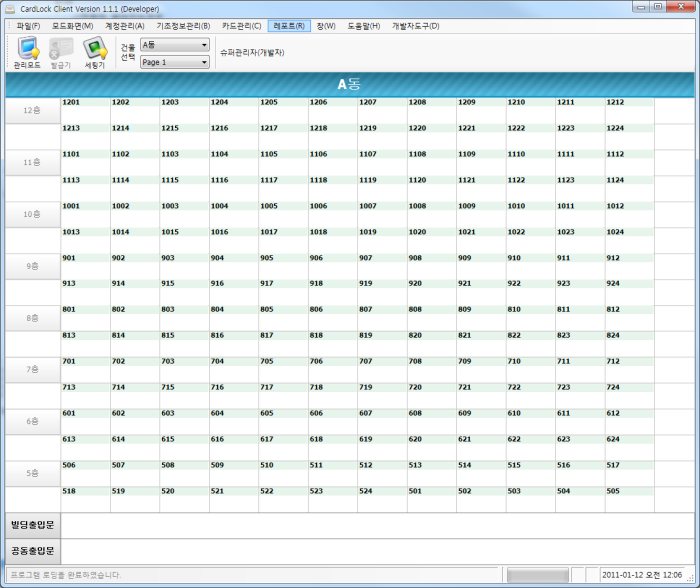The height and width of the screenshot is (588, 700).
Task: Open the 도움말(H) menu
Action: [363, 26]
